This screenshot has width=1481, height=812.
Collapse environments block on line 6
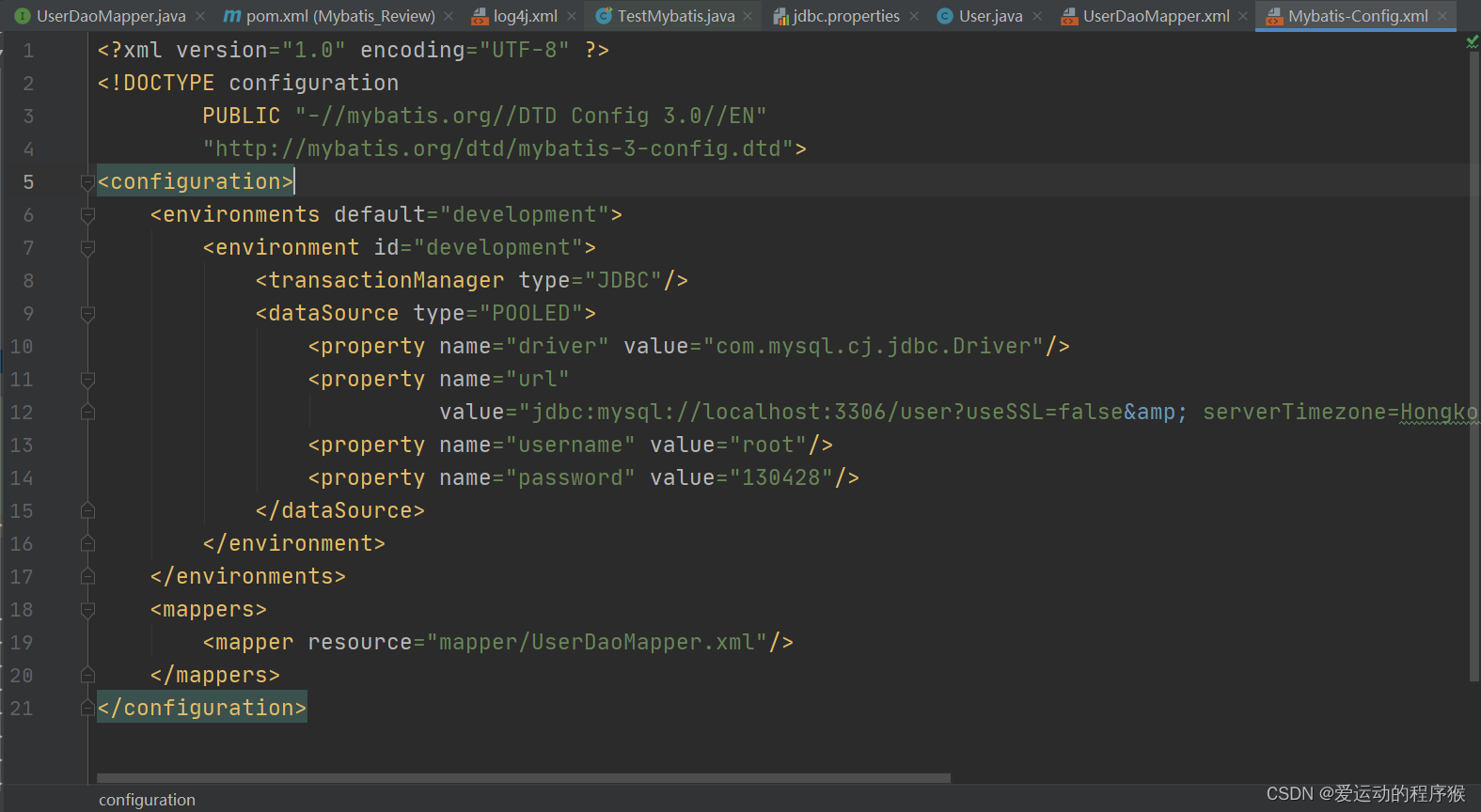[x=87, y=215]
